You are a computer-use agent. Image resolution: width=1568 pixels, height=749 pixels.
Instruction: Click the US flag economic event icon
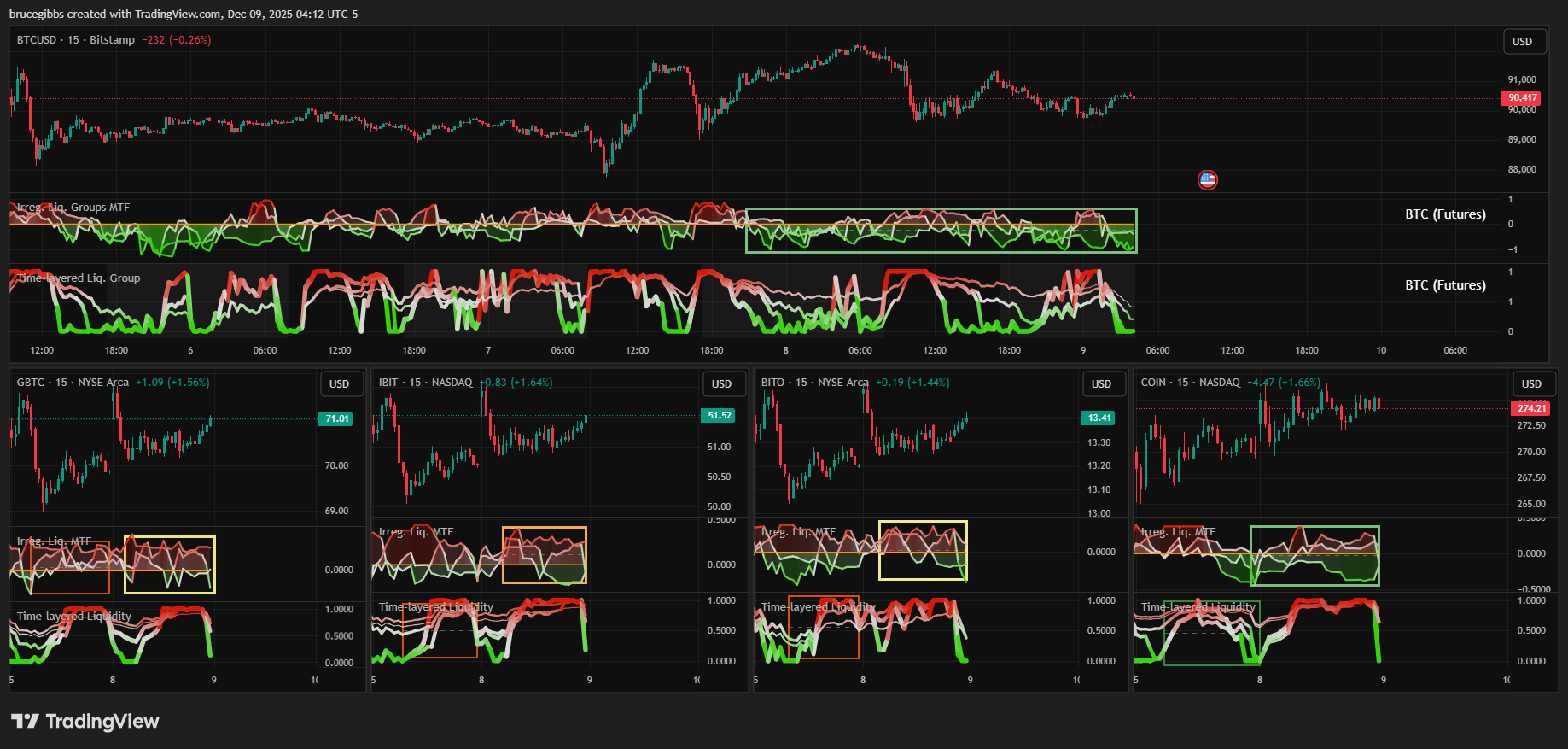1207,180
